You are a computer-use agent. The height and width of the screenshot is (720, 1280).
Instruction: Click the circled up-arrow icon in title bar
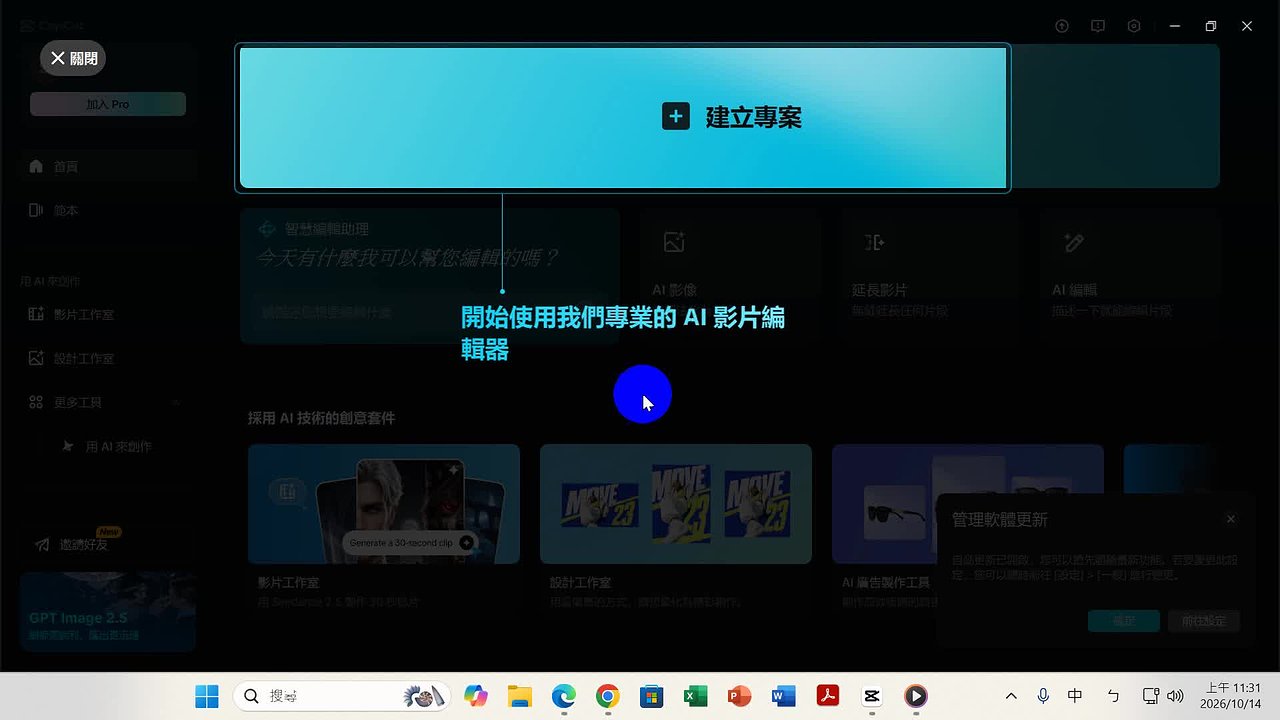click(1062, 26)
